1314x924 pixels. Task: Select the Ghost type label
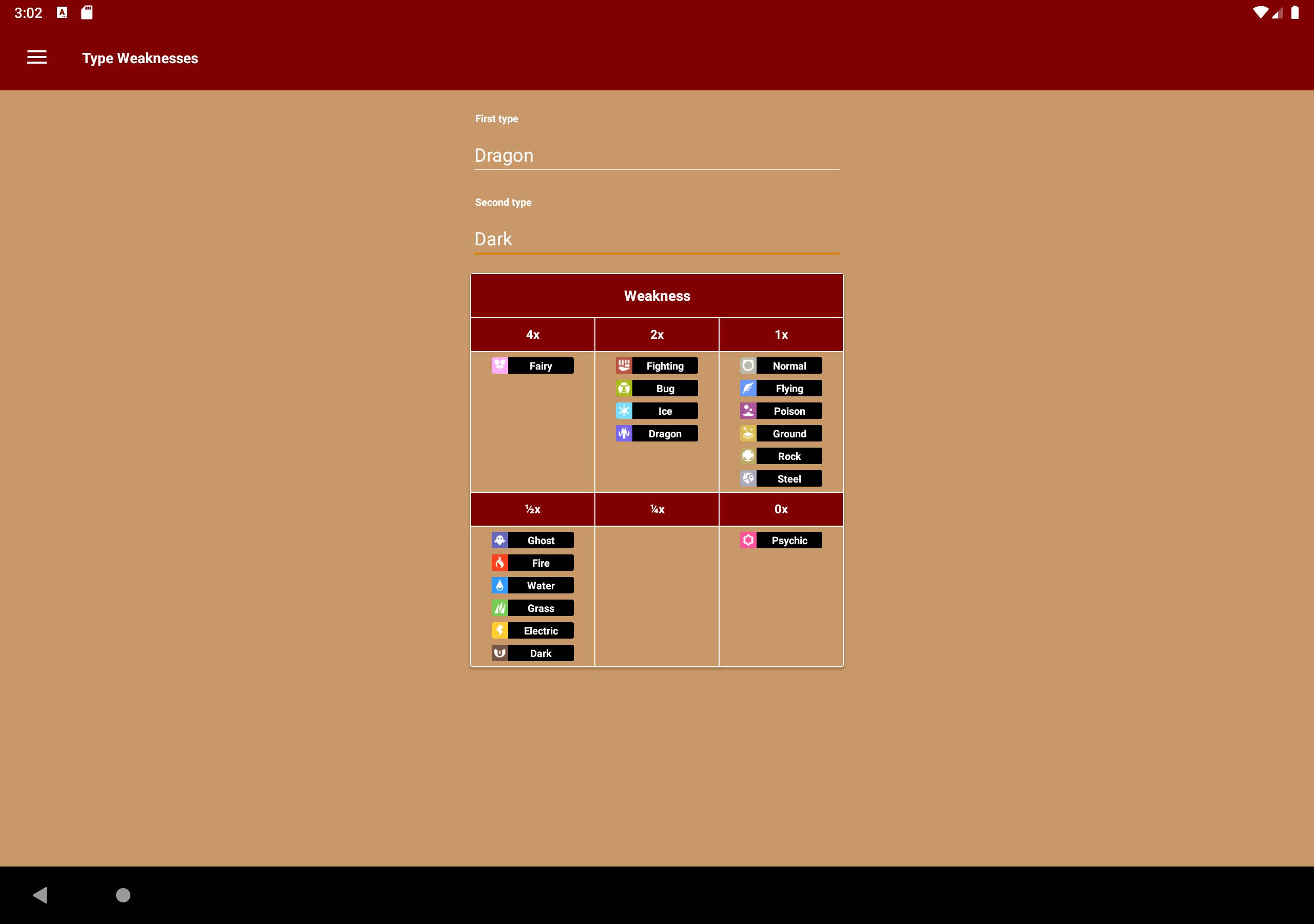pyautogui.click(x=541, y=541)
